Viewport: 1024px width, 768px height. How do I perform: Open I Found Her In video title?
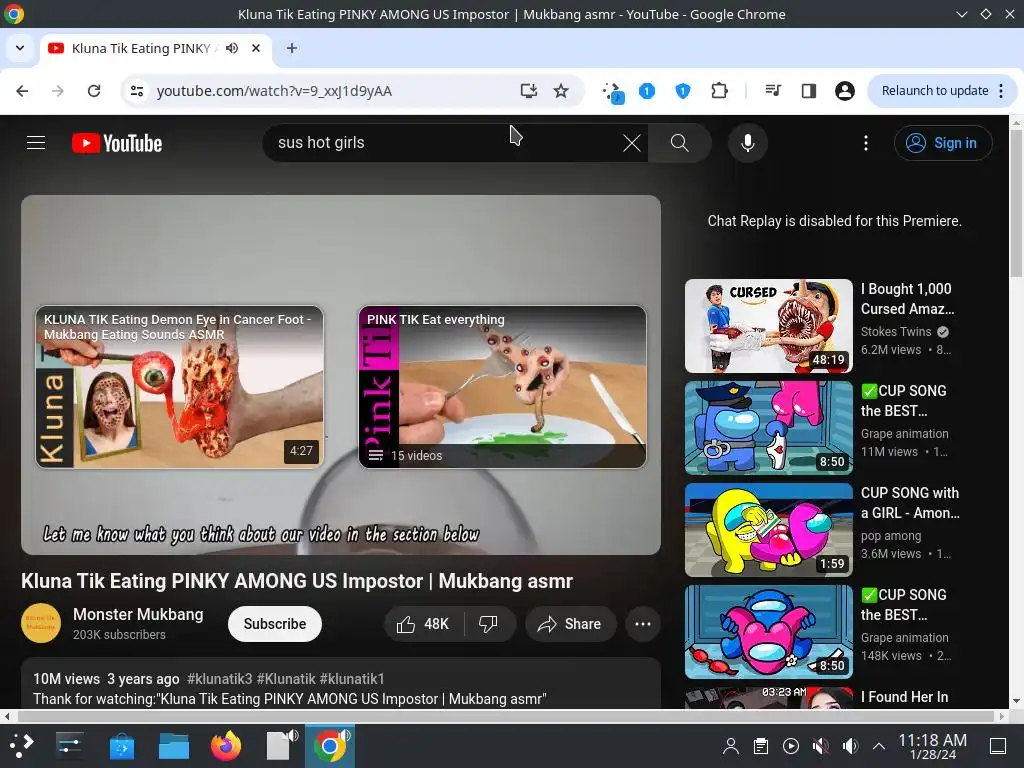point(904,697)
